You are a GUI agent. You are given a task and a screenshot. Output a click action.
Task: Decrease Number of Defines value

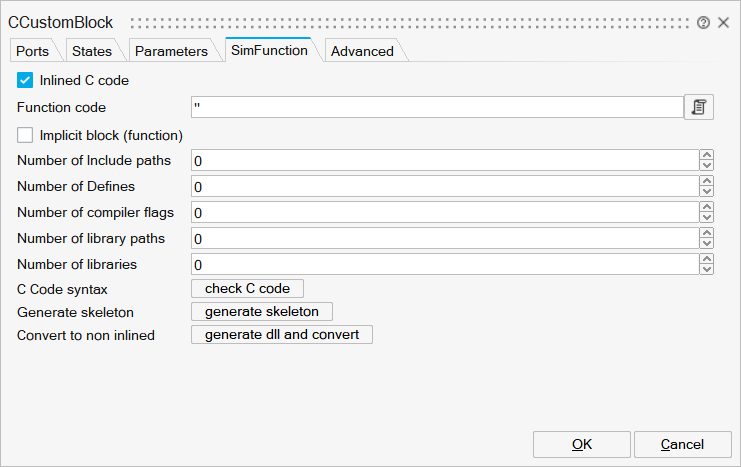[x=707, y=191]
